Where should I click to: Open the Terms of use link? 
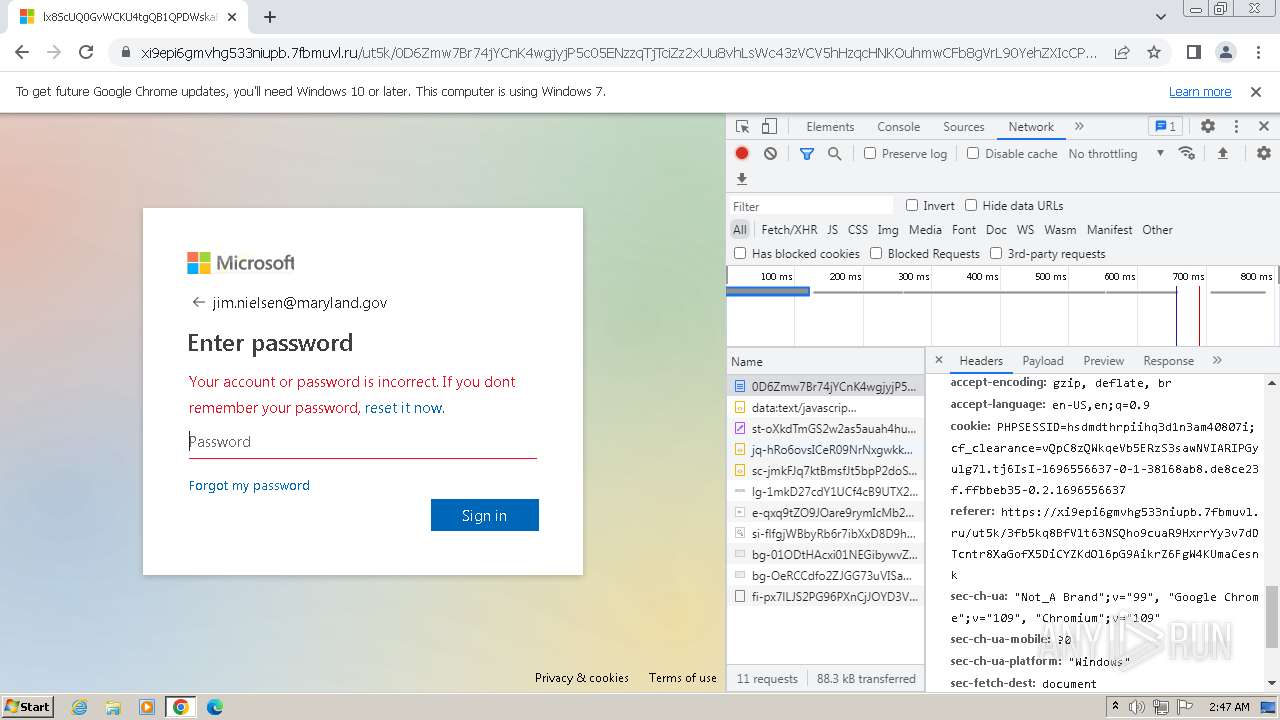pos(683,678)
